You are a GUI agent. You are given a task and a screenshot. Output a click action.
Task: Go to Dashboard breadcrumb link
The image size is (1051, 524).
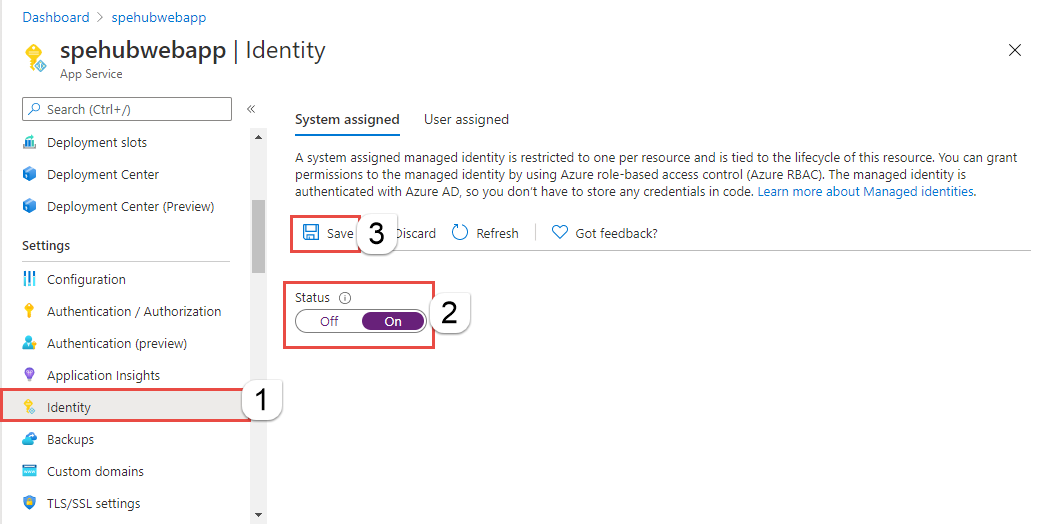(56, 17)
